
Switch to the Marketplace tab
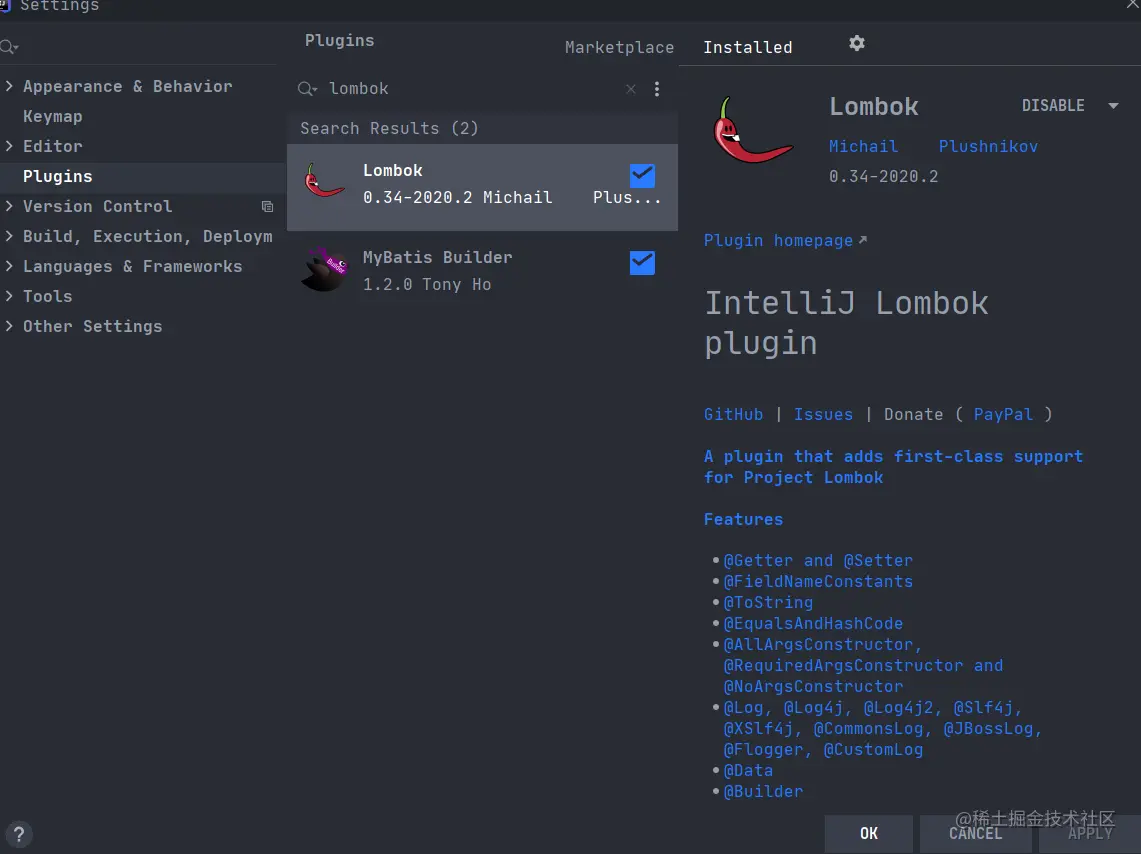point(619,47)
